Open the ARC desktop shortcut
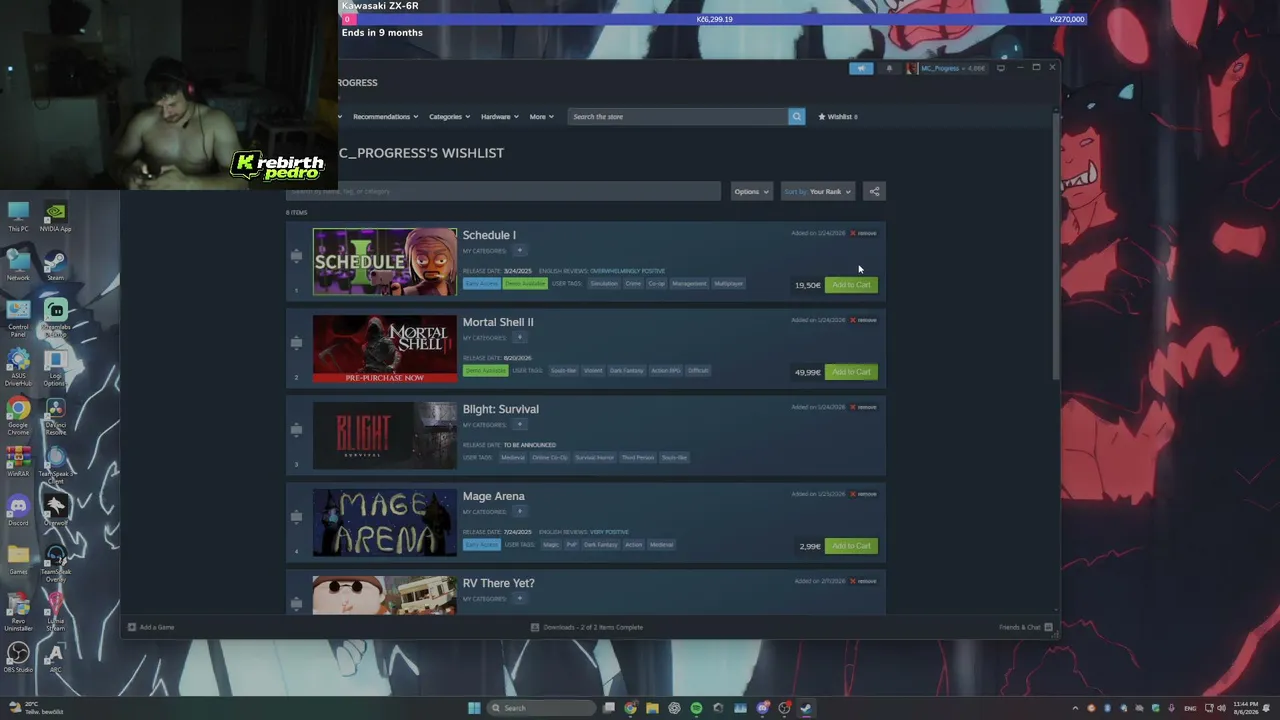1280x720 pixels. (55, 657)
